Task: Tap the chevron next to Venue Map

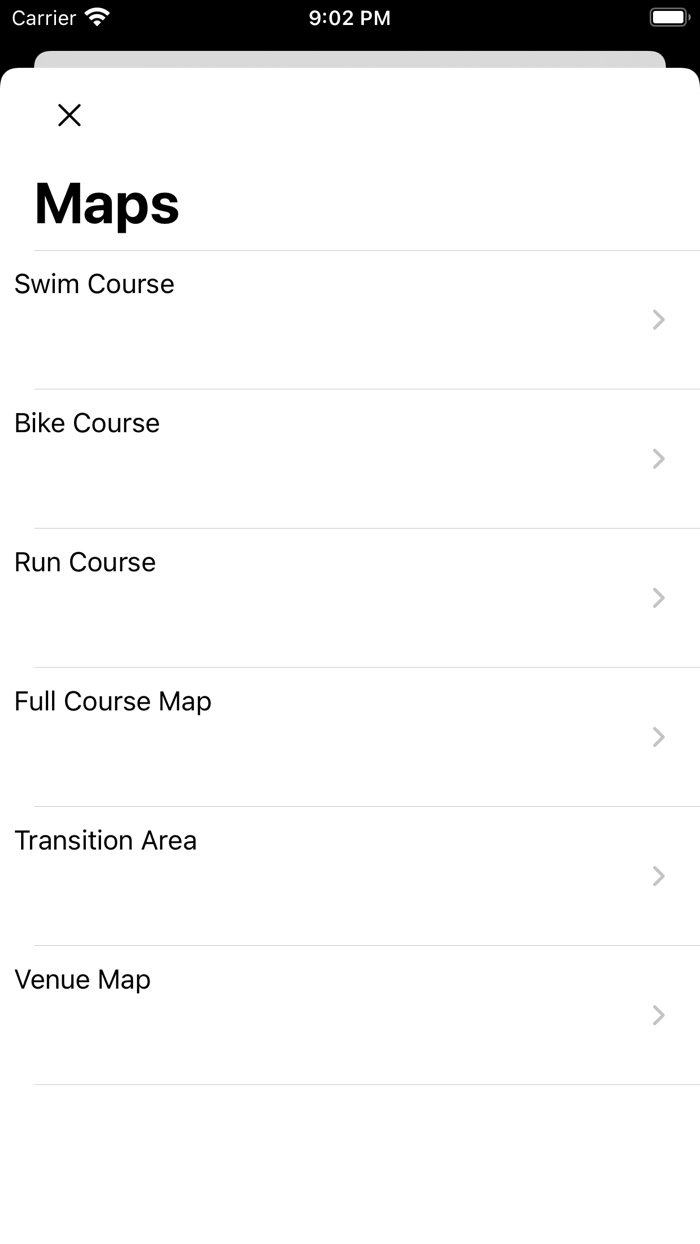Action: pyautogui.click(x=658, y=1015)
